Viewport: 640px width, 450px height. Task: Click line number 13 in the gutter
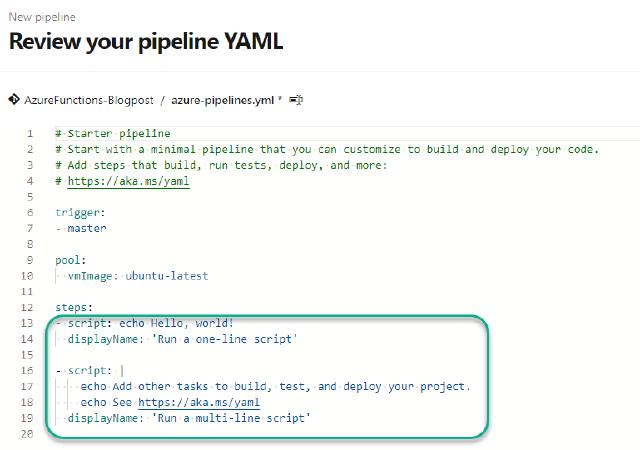point(27,323)
